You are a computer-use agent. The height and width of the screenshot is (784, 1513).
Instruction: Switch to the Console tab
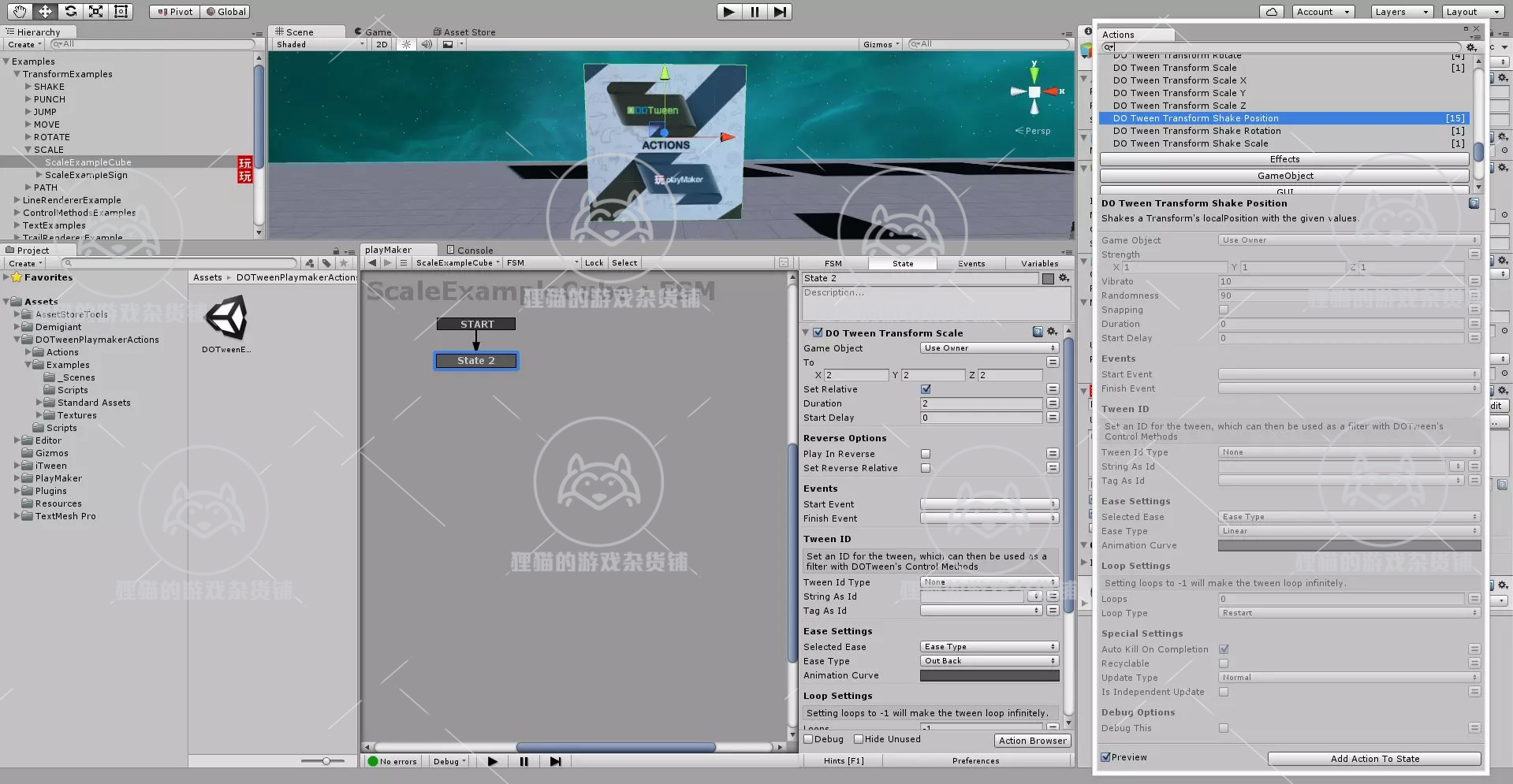(470, 250)
